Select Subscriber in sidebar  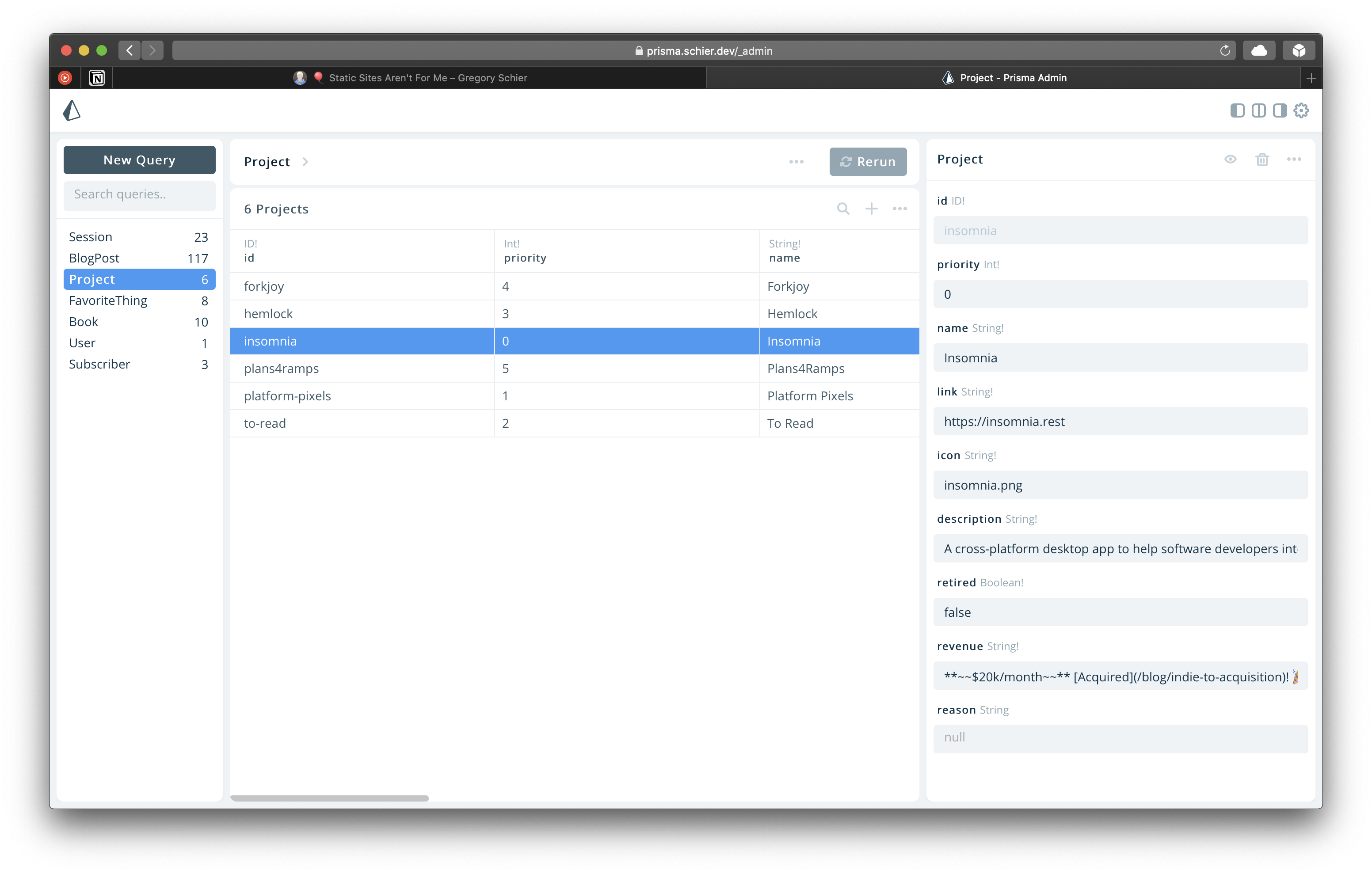point(139,364)
